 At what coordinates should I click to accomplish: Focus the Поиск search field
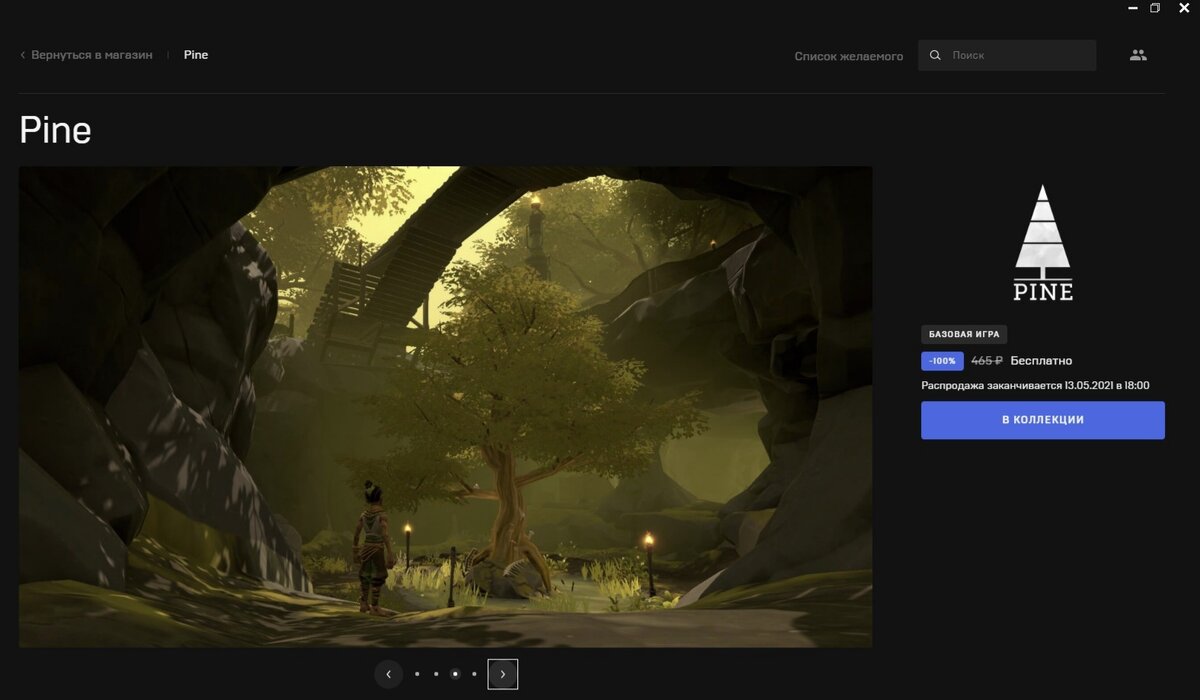[1007, 55]
